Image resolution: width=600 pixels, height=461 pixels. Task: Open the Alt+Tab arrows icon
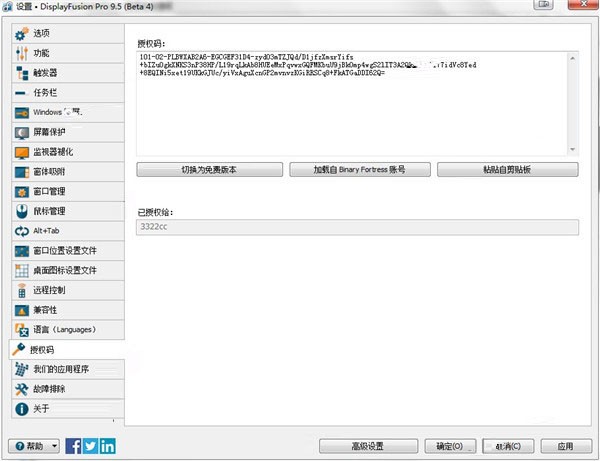tap(21, 231)
